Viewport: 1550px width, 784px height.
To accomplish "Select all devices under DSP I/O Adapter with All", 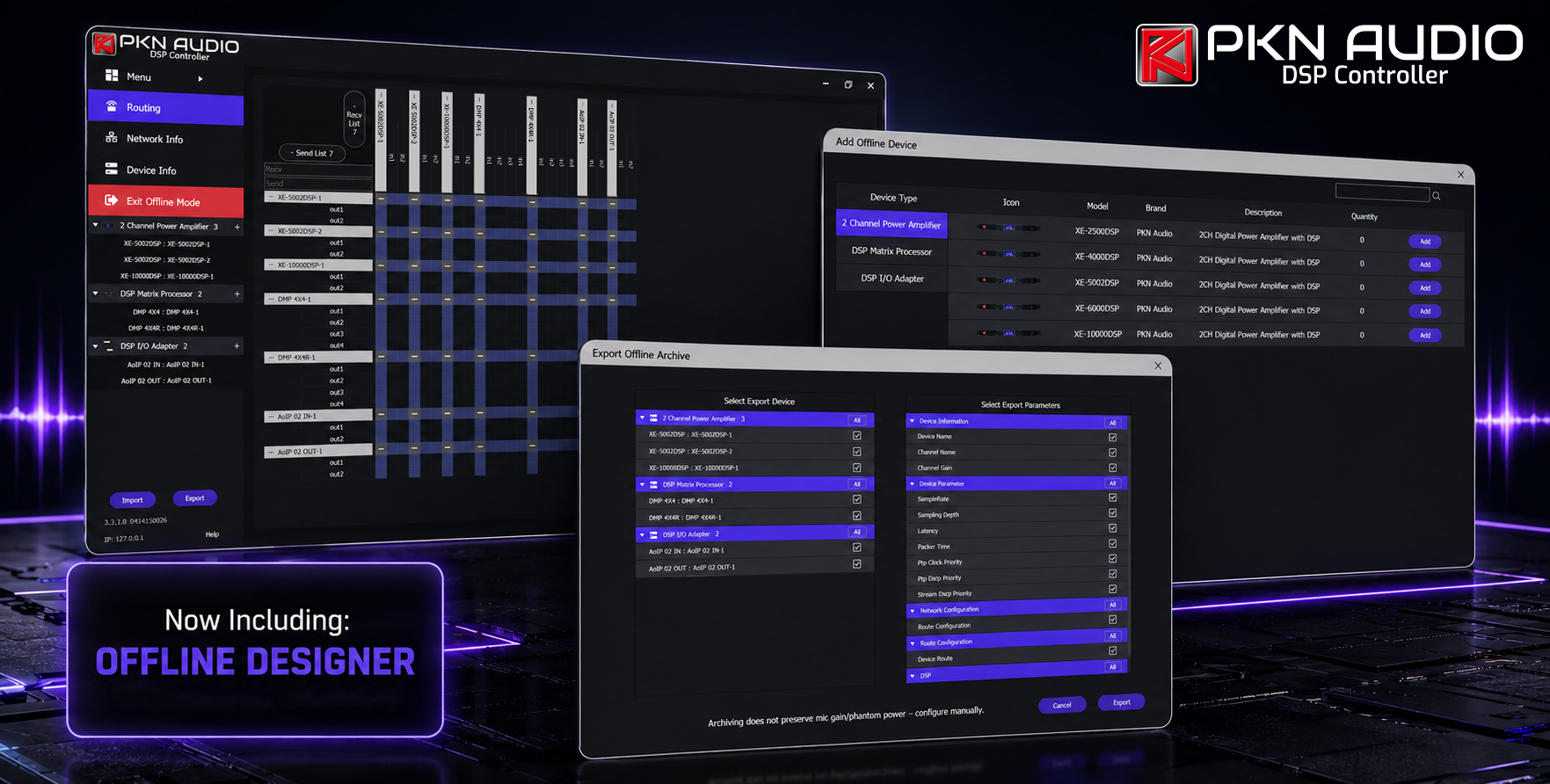I will (857, 533).
